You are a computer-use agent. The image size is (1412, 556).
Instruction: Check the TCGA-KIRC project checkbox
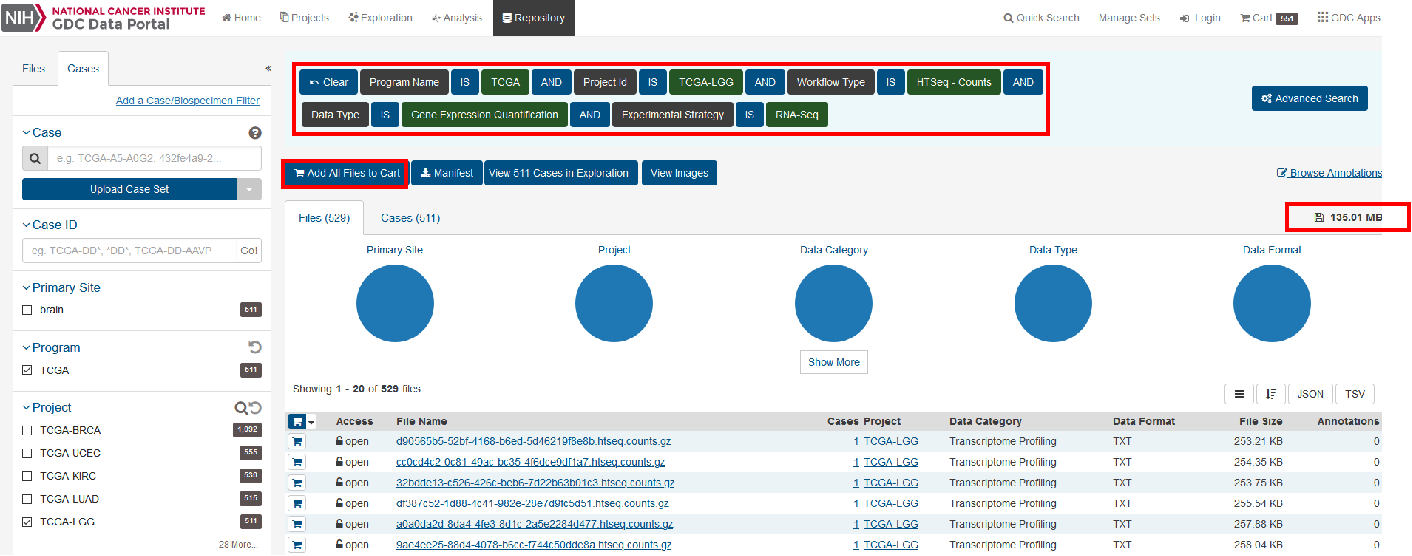(27, 476)
